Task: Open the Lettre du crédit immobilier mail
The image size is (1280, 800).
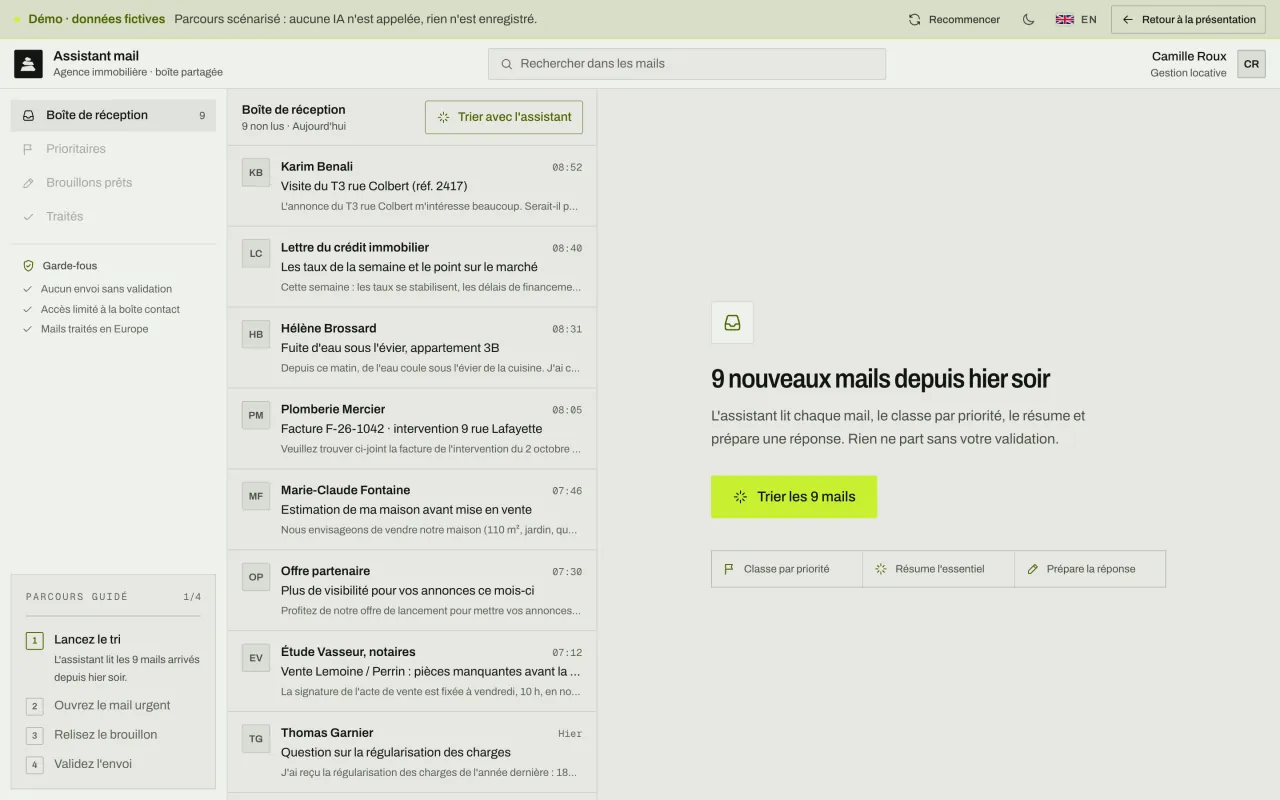Action: tap(412, 267)
